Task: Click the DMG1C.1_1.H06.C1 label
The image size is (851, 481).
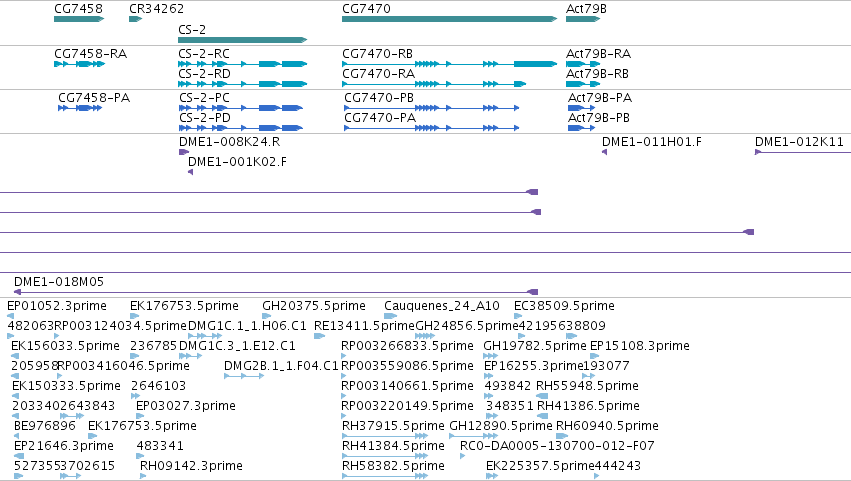Action: [x=247, y=326]
